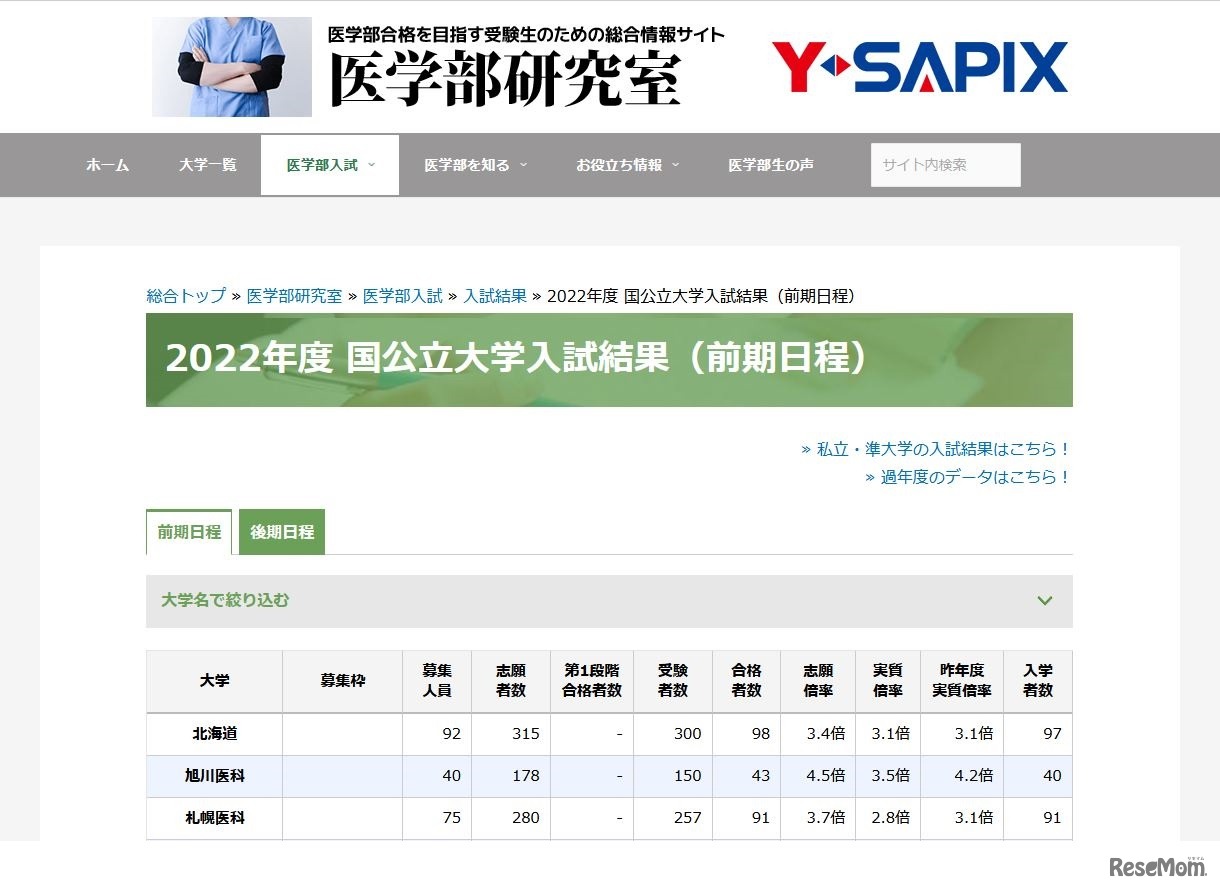The height and width of the screenshot is (890, 1220).
Task: Switch to the 後期日程 tab
Action: pyautogui.click(x=282, y=532)
